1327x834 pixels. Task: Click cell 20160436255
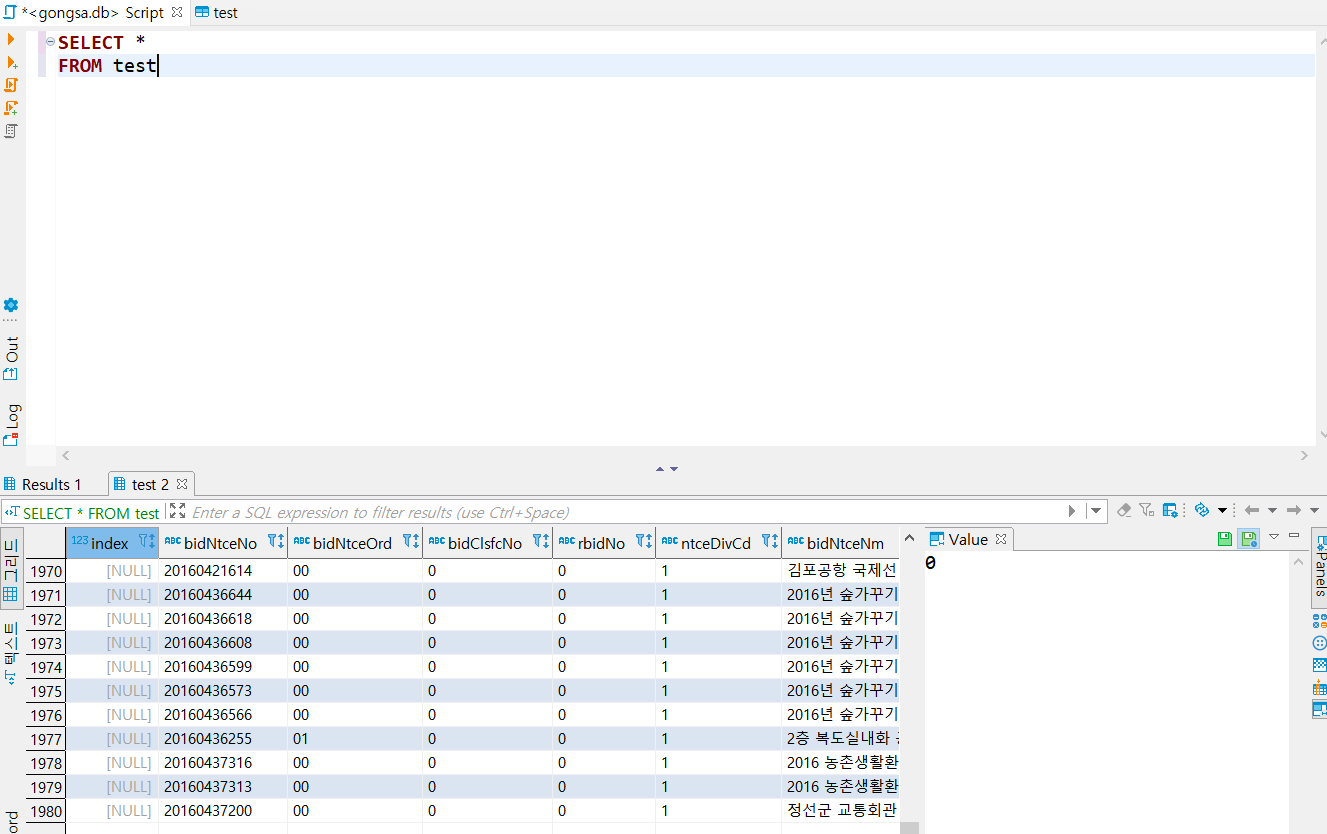223,739
